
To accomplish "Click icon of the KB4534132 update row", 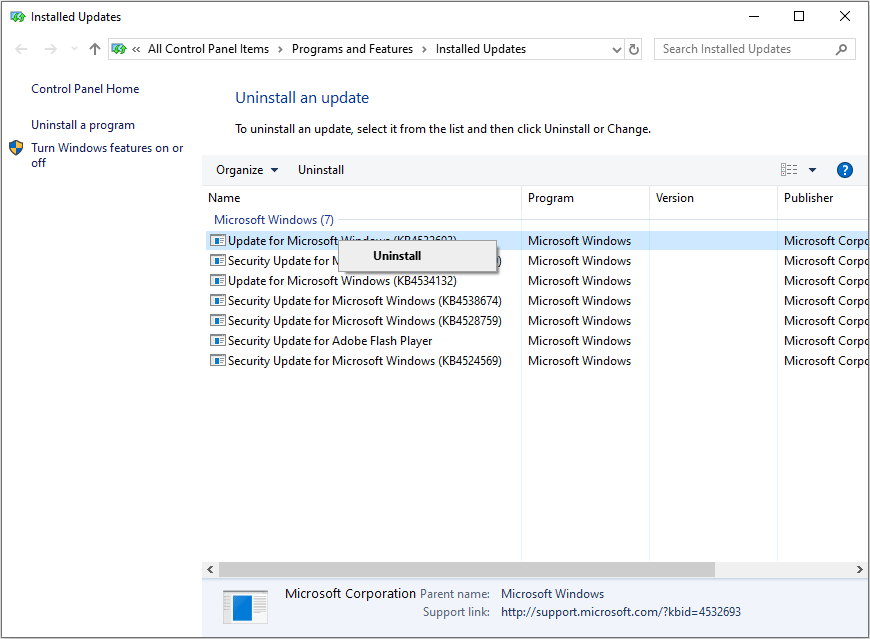I will [218, 281].
